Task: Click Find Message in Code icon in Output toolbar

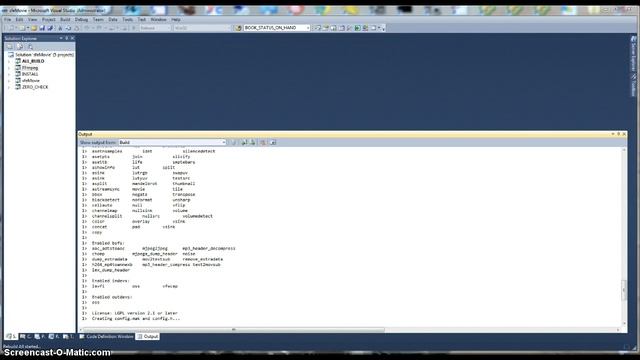Action: pos(233,142)
